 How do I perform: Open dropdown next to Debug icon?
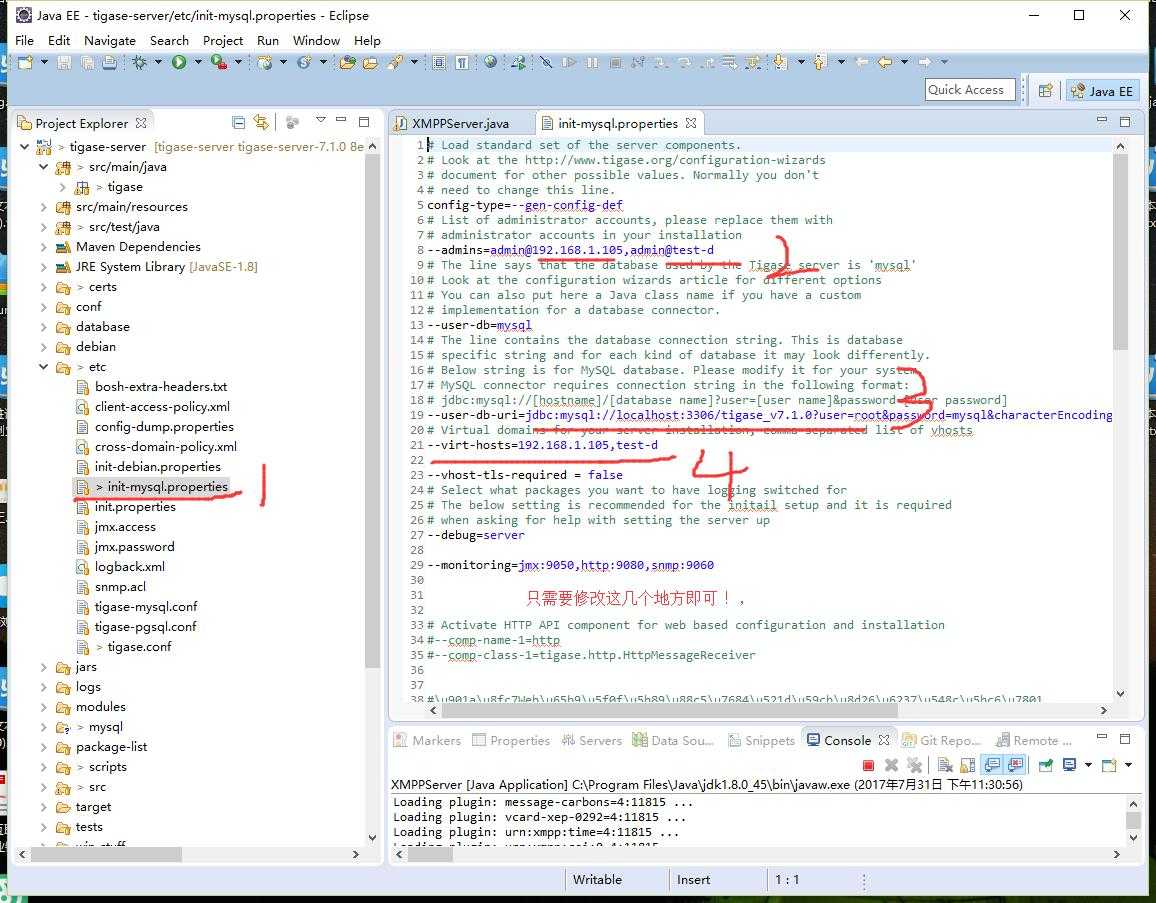pos(157,63)
